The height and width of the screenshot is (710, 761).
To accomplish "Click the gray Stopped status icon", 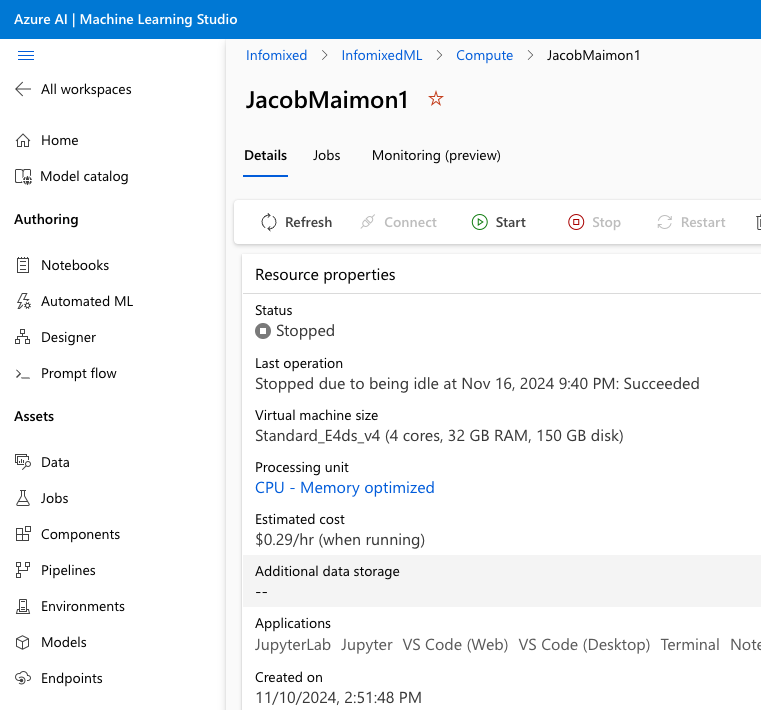I will (263, 331).
